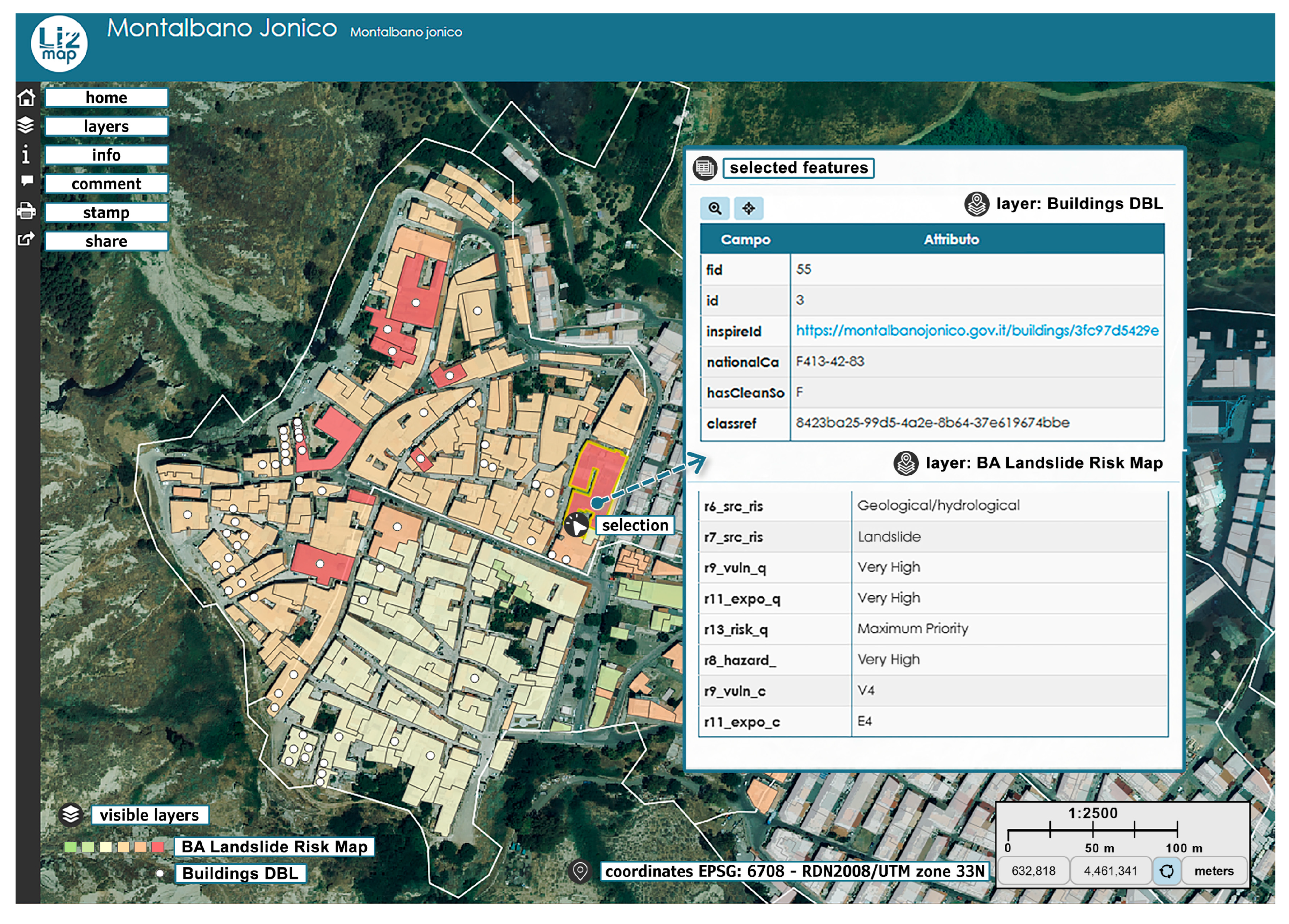Click the coordinates refresh toggle button
Screen dimensions: 1289x924
click(x=1166, y=871)
